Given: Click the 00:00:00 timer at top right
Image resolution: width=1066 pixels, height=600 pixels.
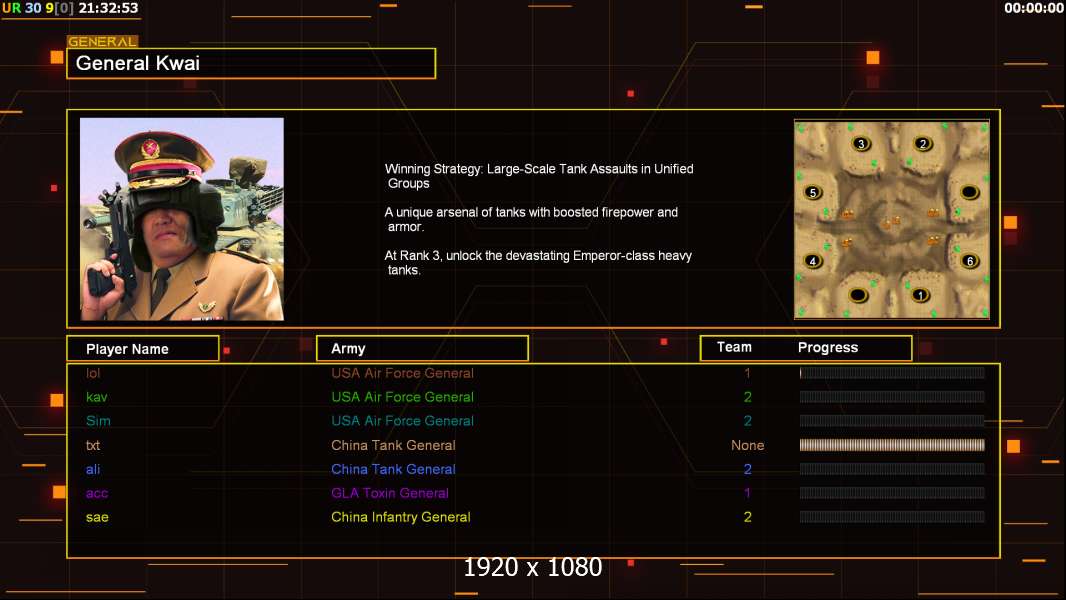Looking at the screenshot, I should [1034, 8].
